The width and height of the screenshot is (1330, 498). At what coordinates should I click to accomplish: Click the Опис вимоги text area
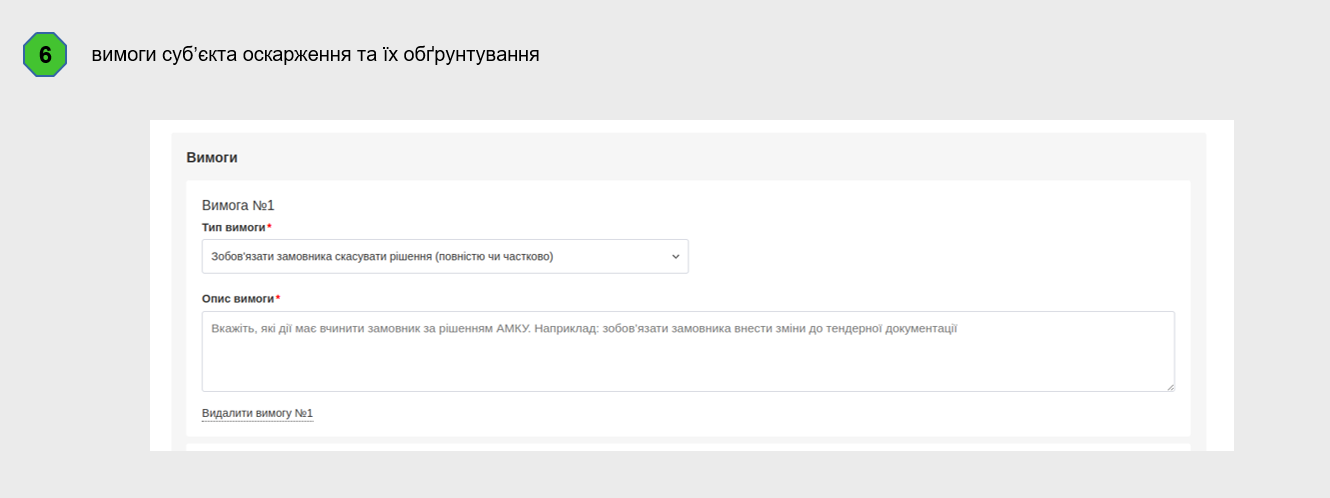[x=688, y=351]
